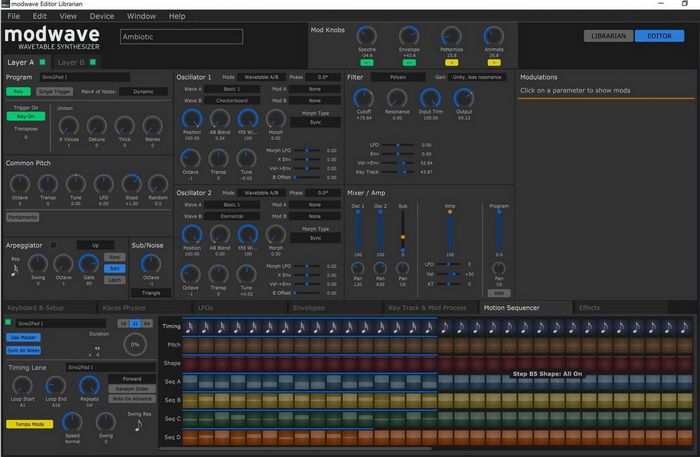Click the Timing Lane Speed knob
The height and width of the screenshot is (457, 700).
pyautogui.click(x=72, y=422)
